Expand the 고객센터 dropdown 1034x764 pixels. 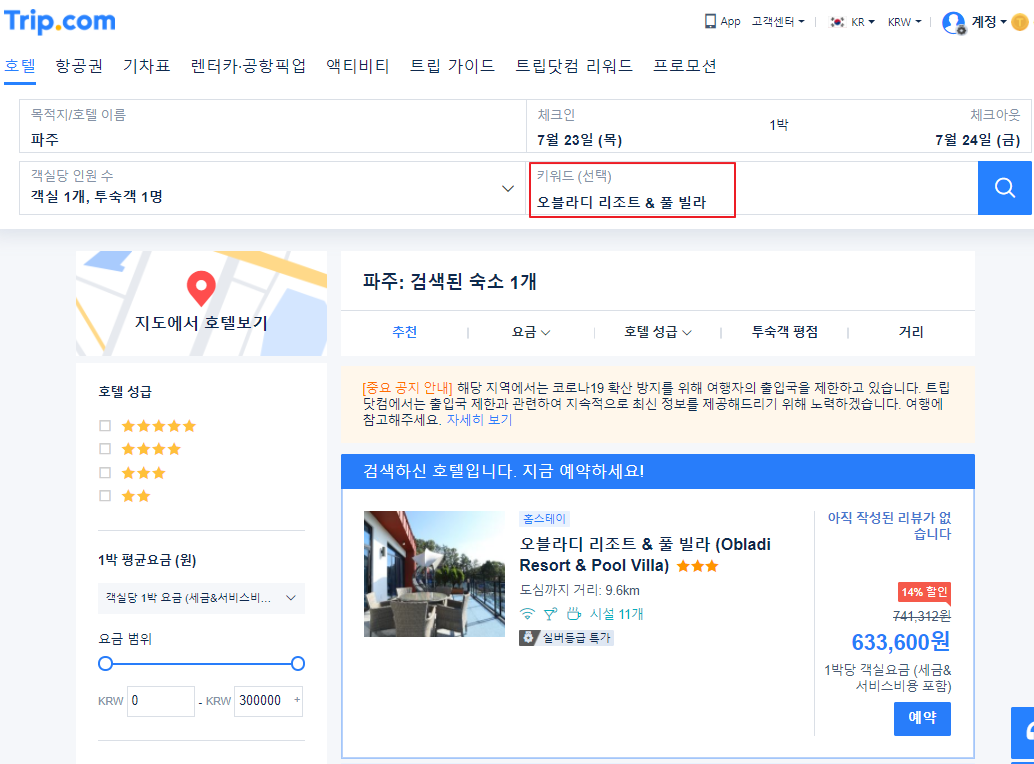pyautogui.click(x=778, y=22)
